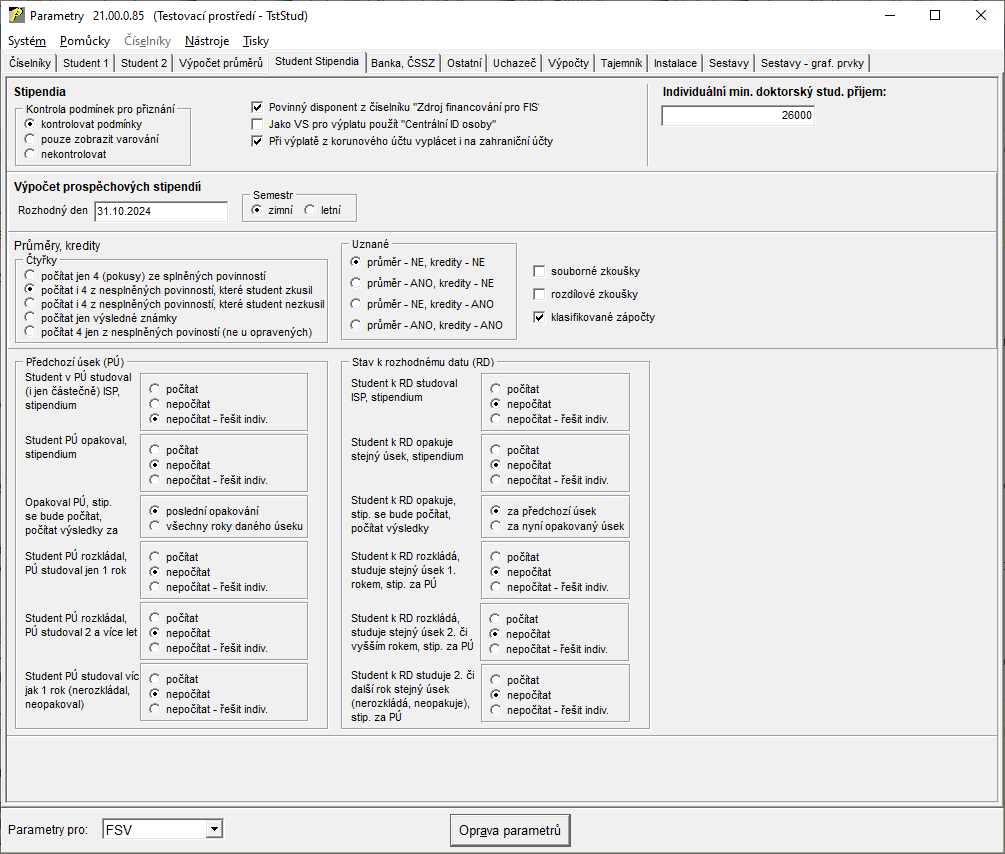
Task: Choose 'průměr - ANO, kredity - ANO' option
Action: coord(358,325)
